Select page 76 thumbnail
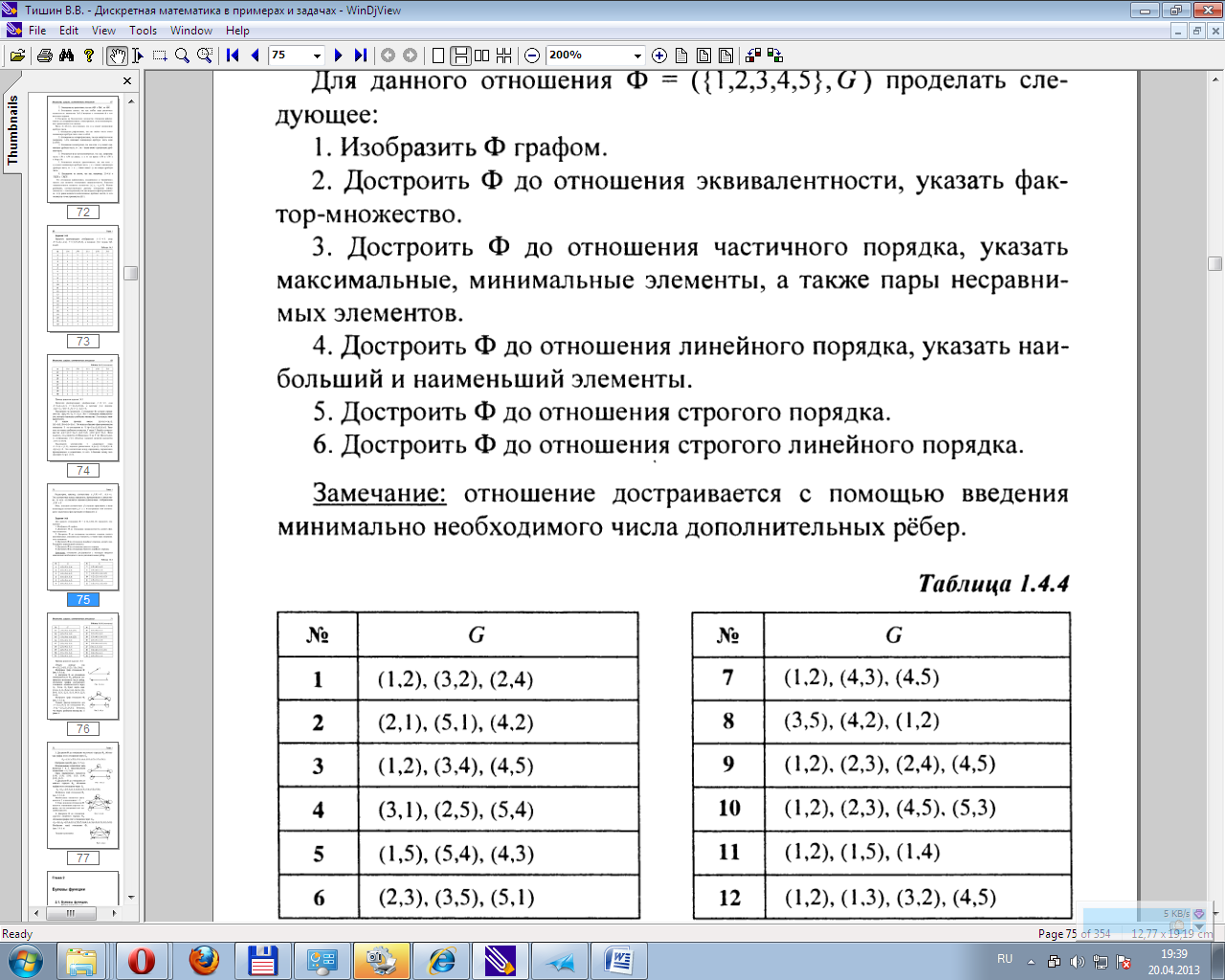The height and width of the screenshot is (980, 1225). pyautogui.click(x=83, y=666)
